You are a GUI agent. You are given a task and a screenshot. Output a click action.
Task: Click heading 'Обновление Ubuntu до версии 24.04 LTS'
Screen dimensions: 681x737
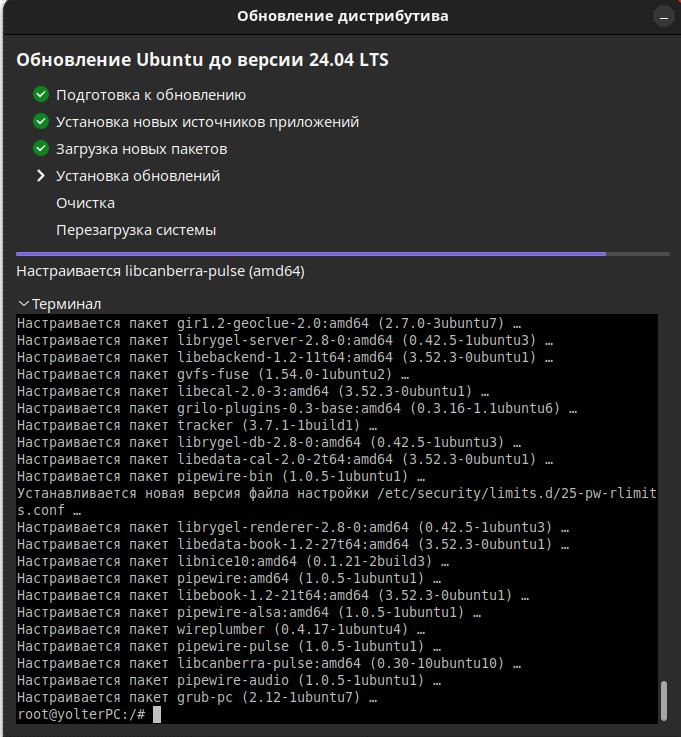202,60
